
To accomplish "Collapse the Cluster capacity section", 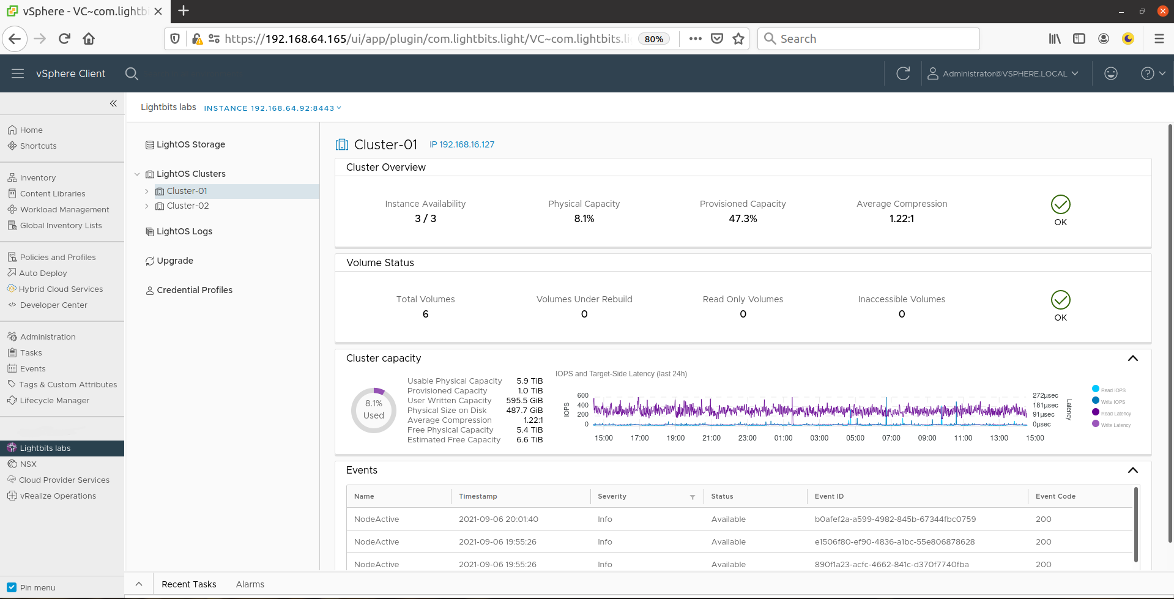I will pos(1132,358).
